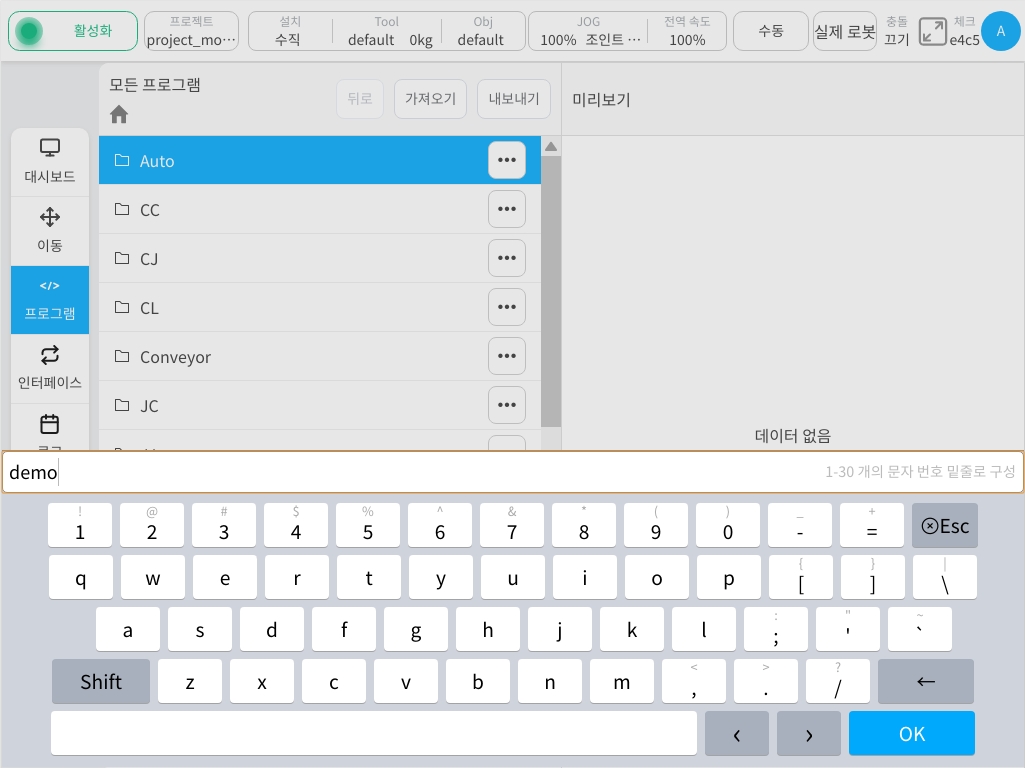Select the 프로그램 sidebar tab
The image size is (1025, 768).
50,300
